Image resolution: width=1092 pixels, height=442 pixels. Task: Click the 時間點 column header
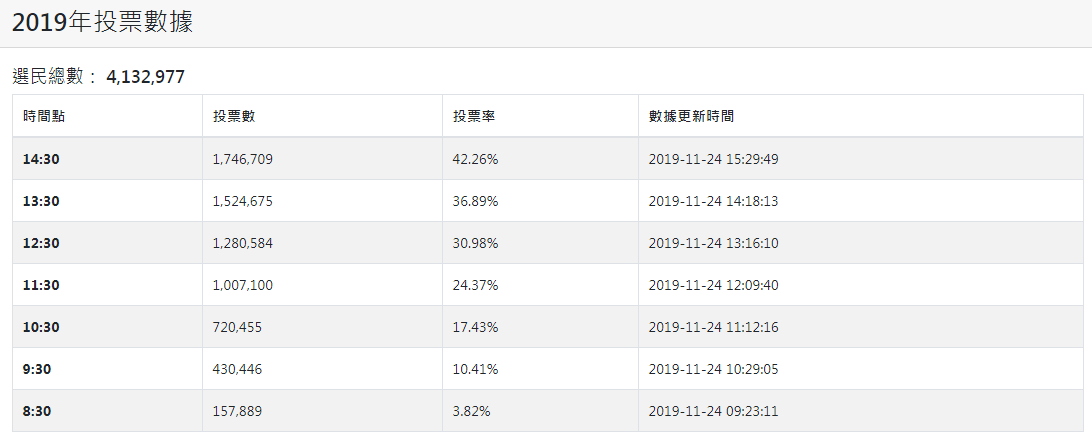(44, 116)
